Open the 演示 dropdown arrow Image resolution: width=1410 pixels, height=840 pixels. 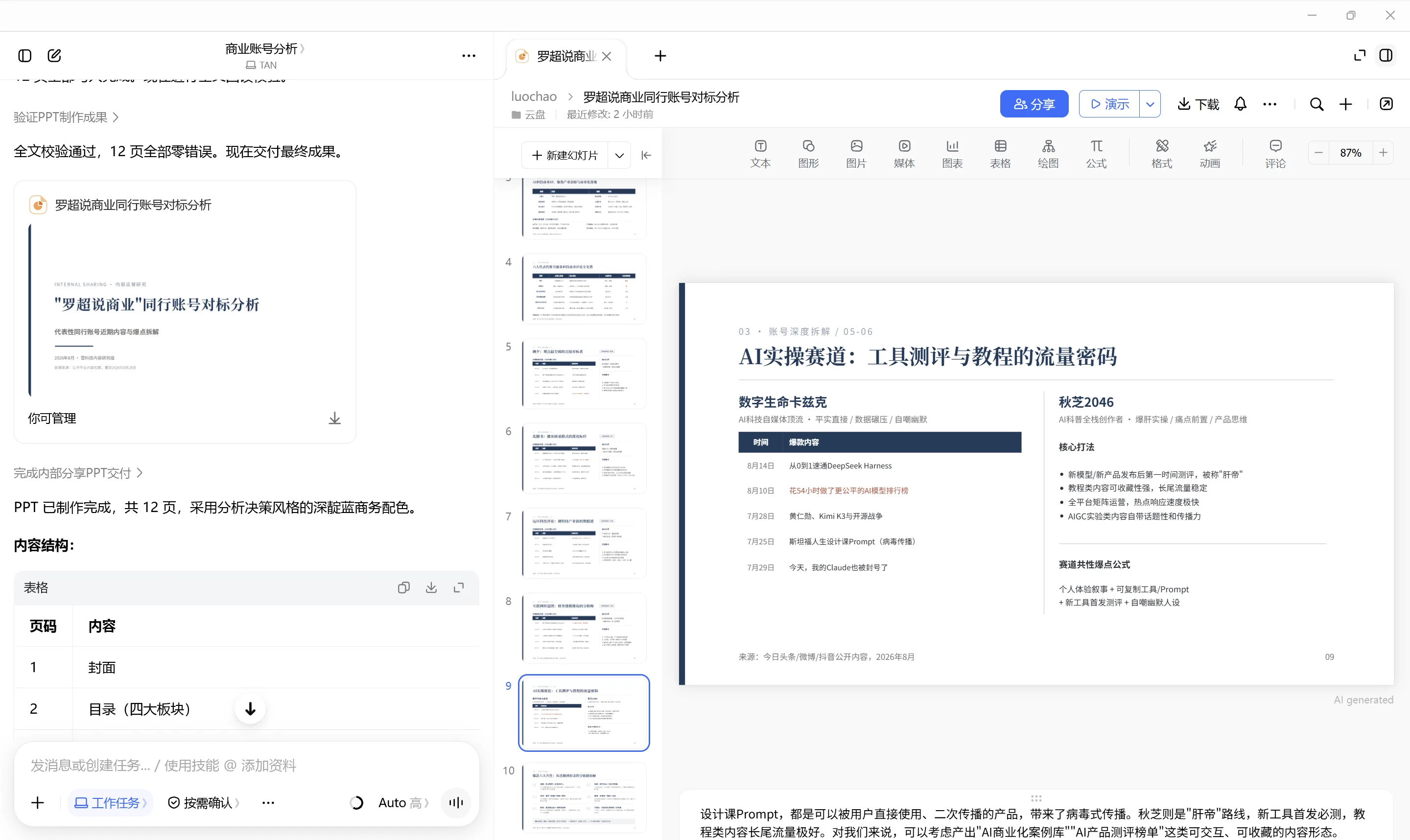1150,104
